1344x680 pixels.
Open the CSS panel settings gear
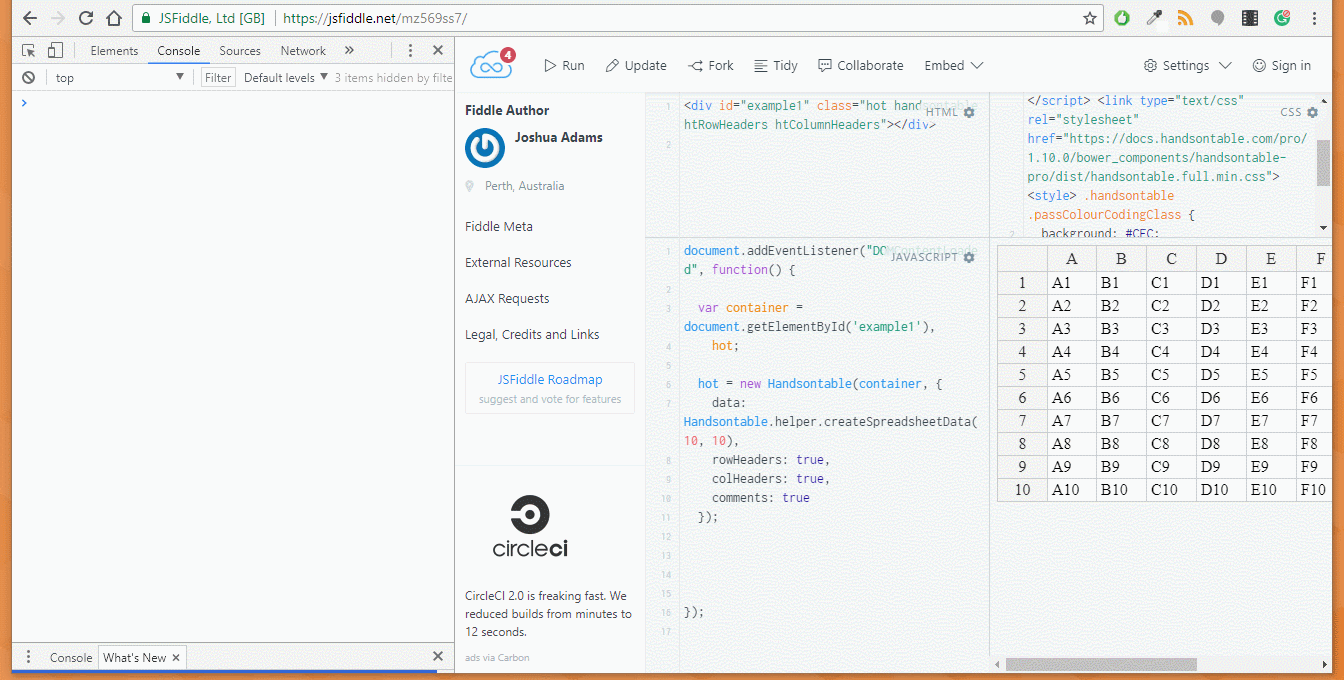[x=1313, y=112]
